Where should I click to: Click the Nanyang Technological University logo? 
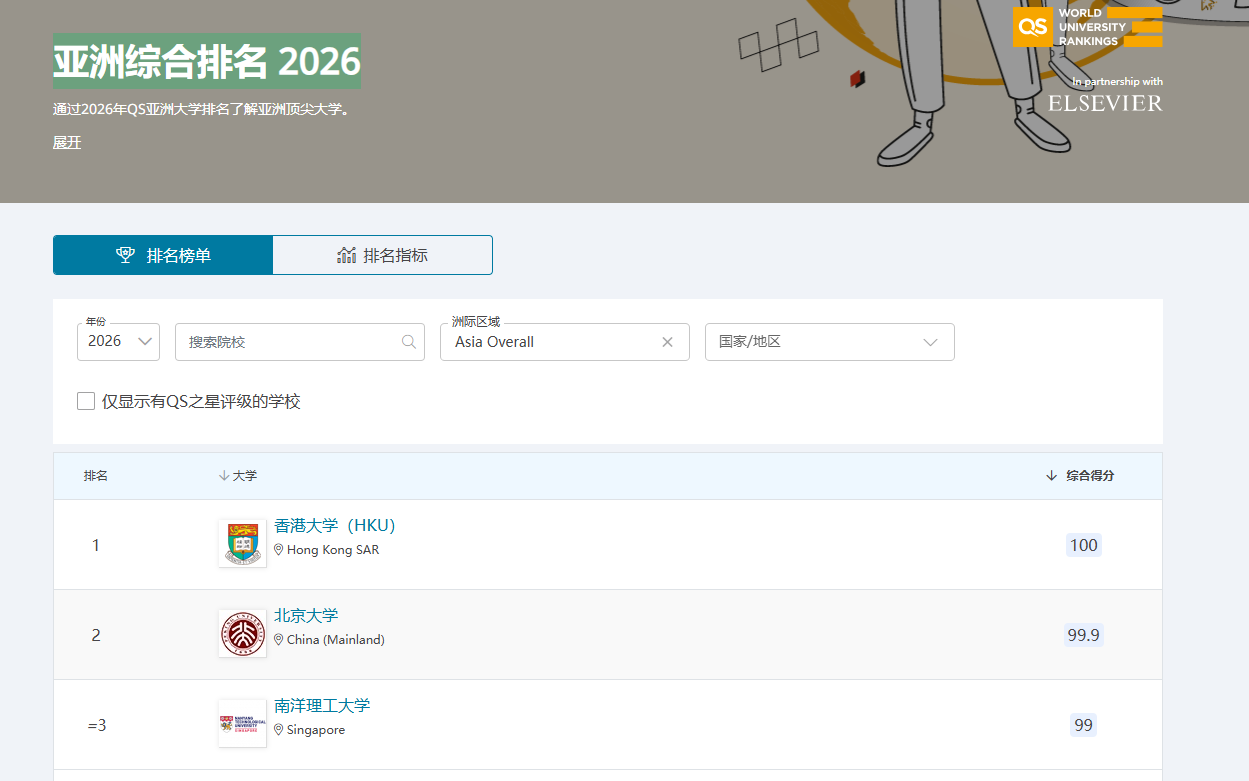242,723
